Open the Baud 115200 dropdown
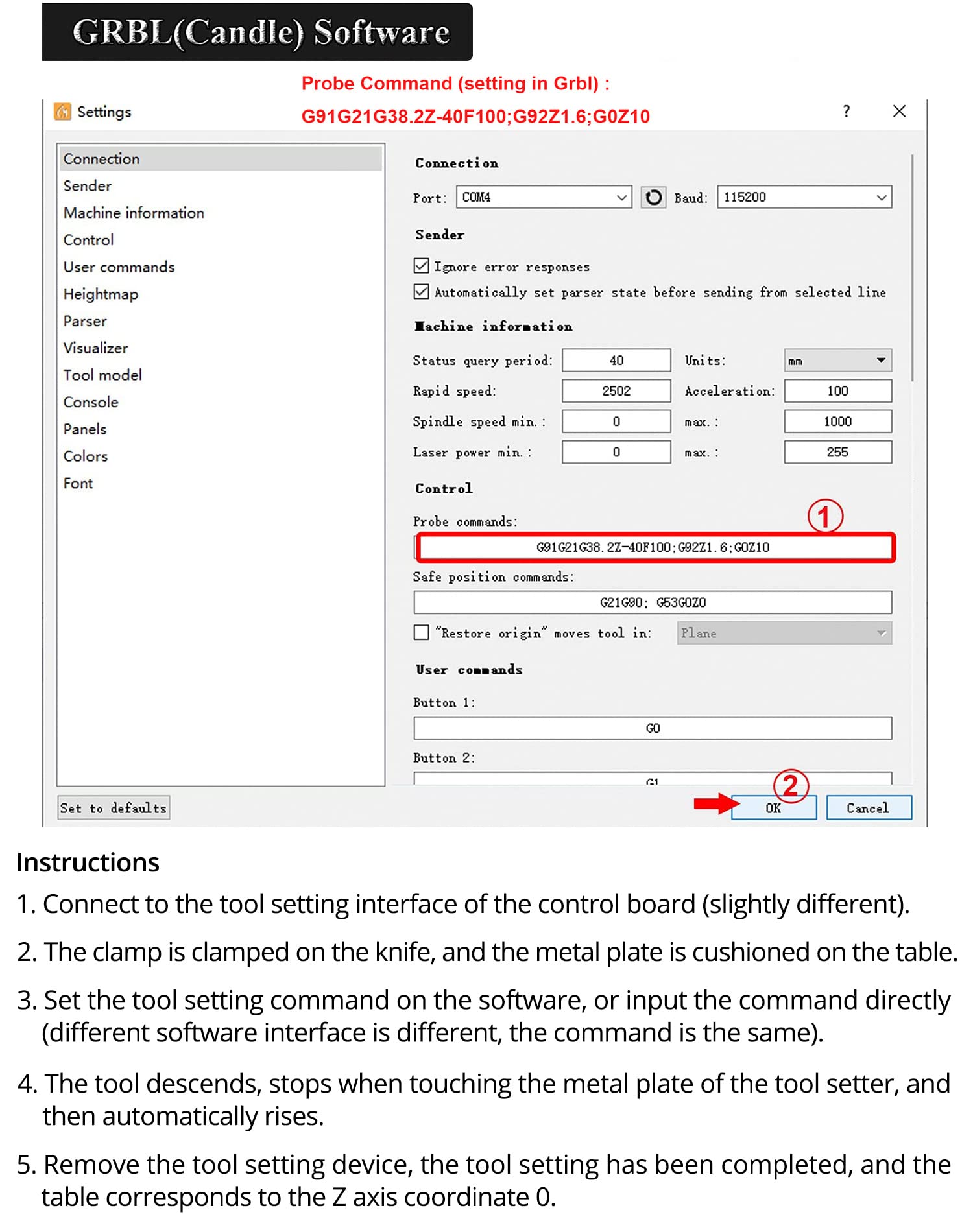The height and width of the screenshot is (1232, 973). point(804,197)
